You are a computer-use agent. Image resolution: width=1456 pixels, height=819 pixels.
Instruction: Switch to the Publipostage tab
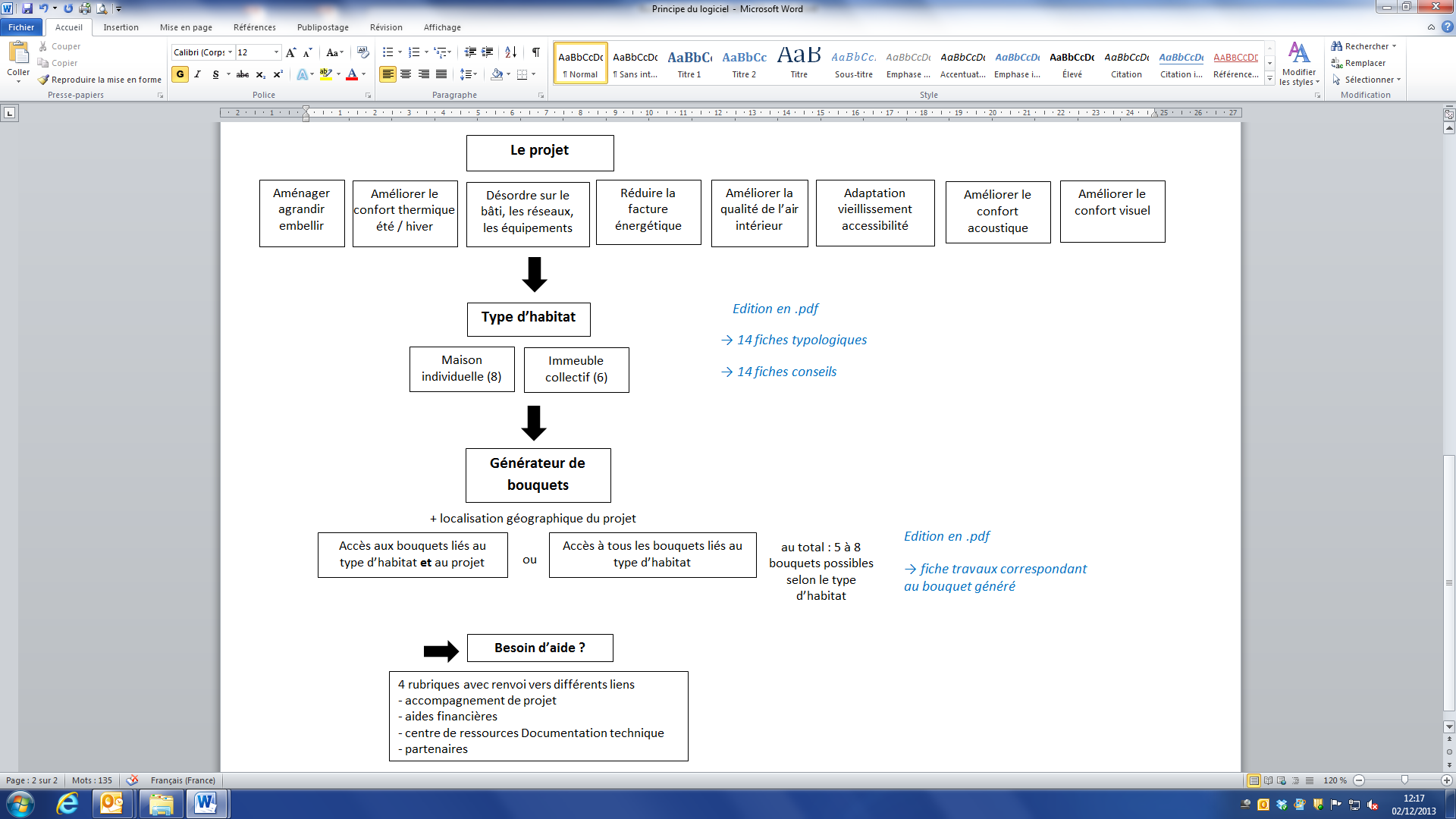[323, 27]
